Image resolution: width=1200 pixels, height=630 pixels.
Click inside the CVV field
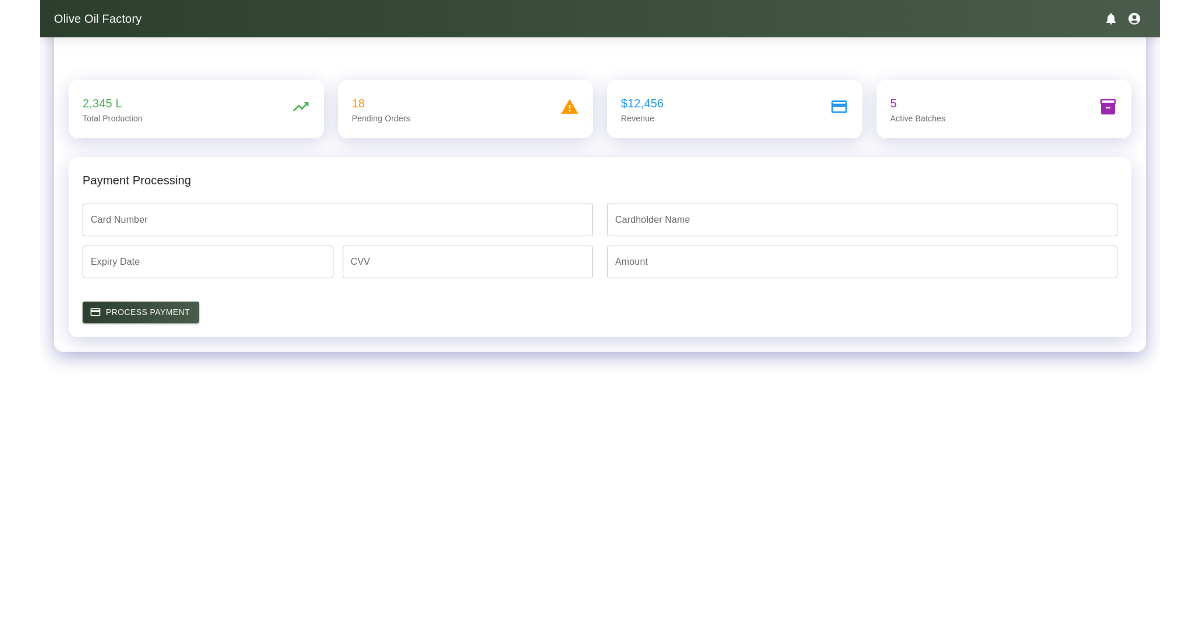coord(467,261)
